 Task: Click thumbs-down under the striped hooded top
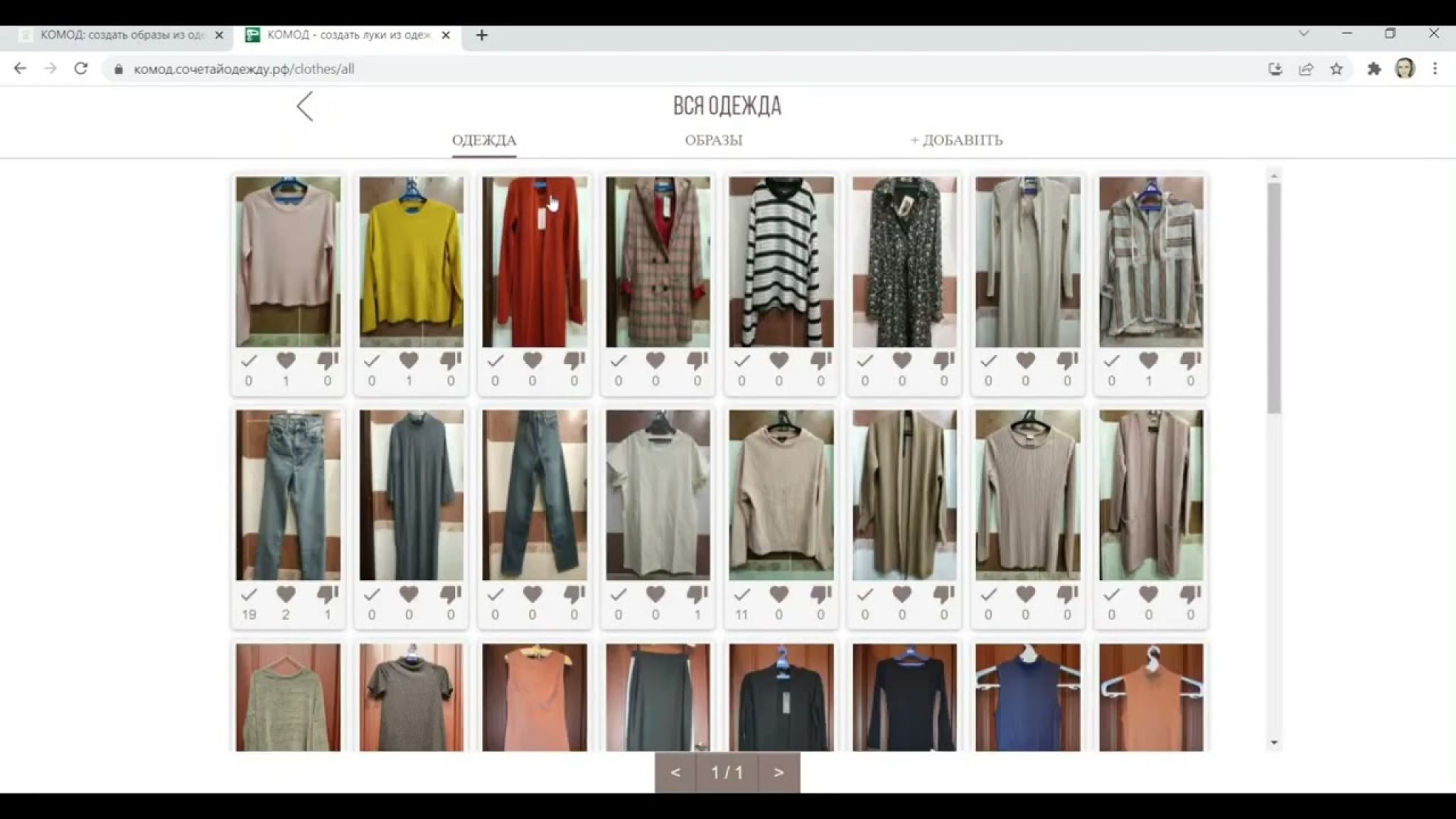tap(1190, 360)
